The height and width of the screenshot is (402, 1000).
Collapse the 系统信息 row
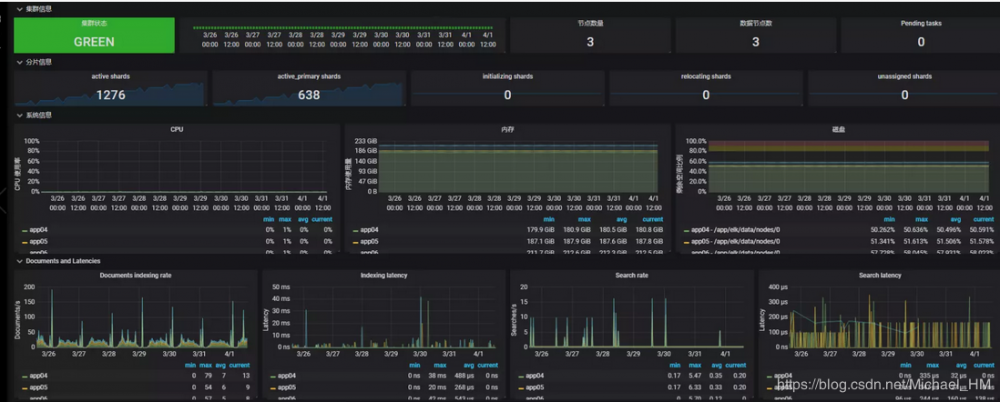[x=39, y=115]
